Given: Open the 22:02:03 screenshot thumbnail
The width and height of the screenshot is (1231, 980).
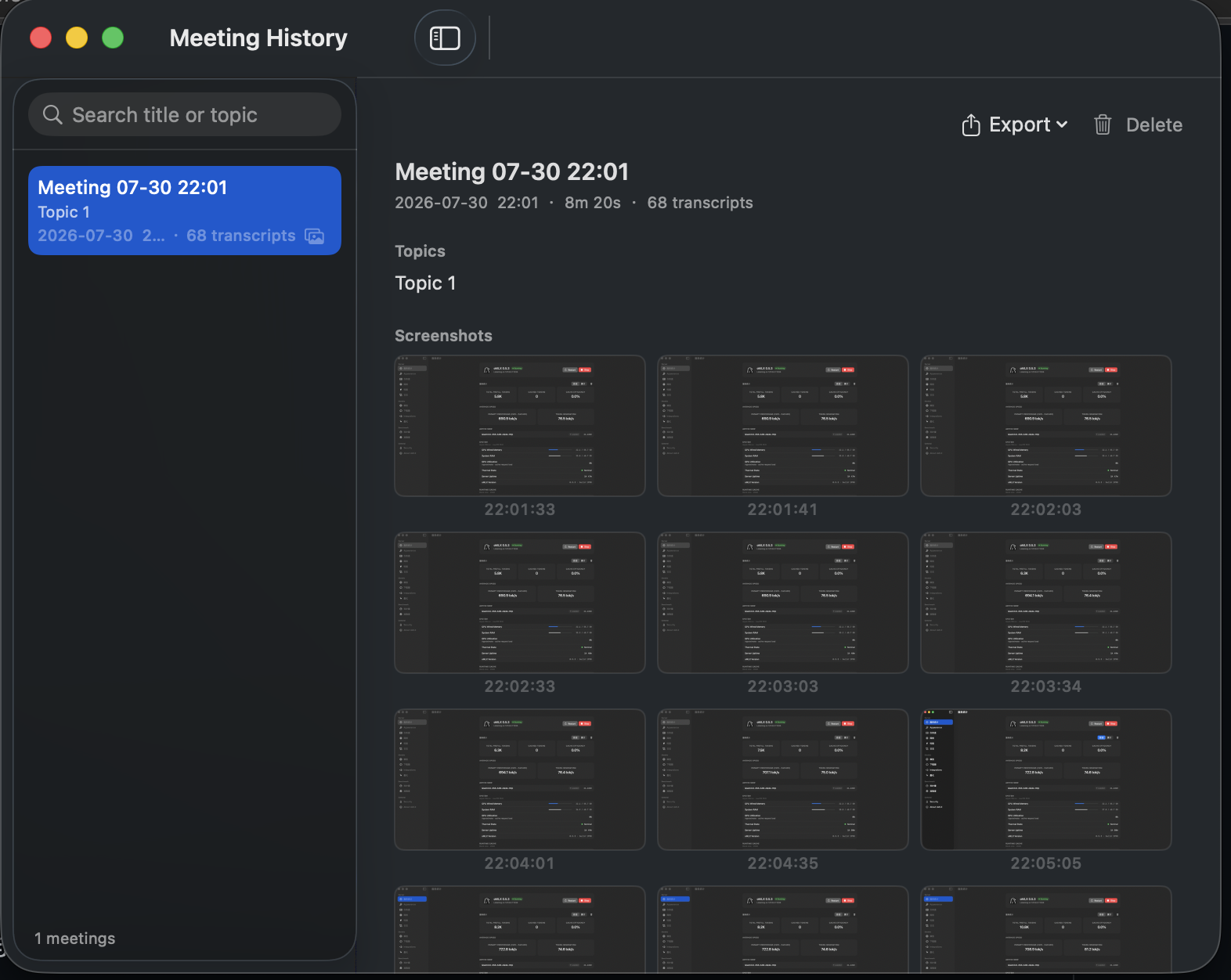Looking at the screenshot, I should (1046, 426).
